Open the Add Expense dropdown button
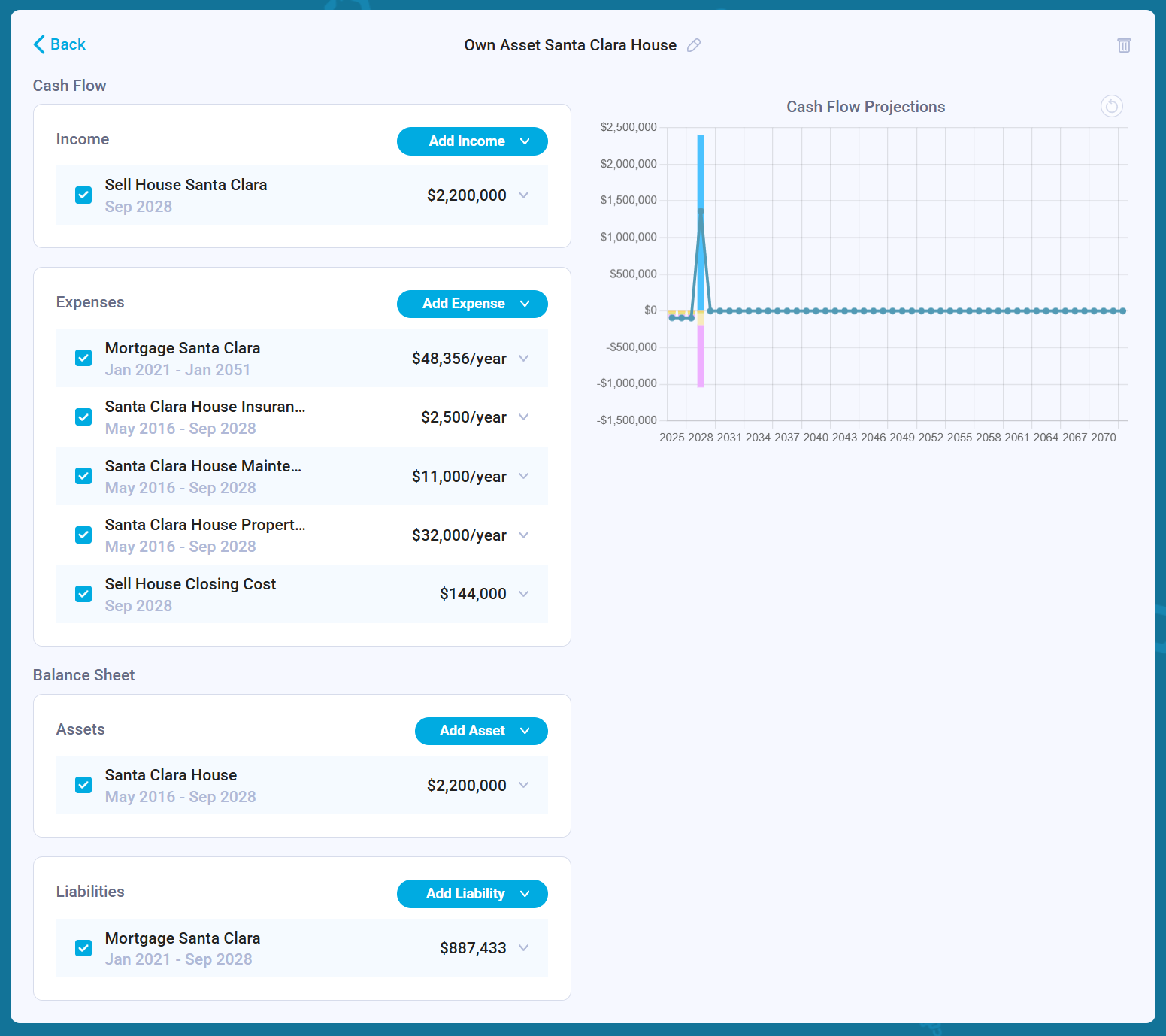This screenshot has width=1166, height=1036. [472, 304]
